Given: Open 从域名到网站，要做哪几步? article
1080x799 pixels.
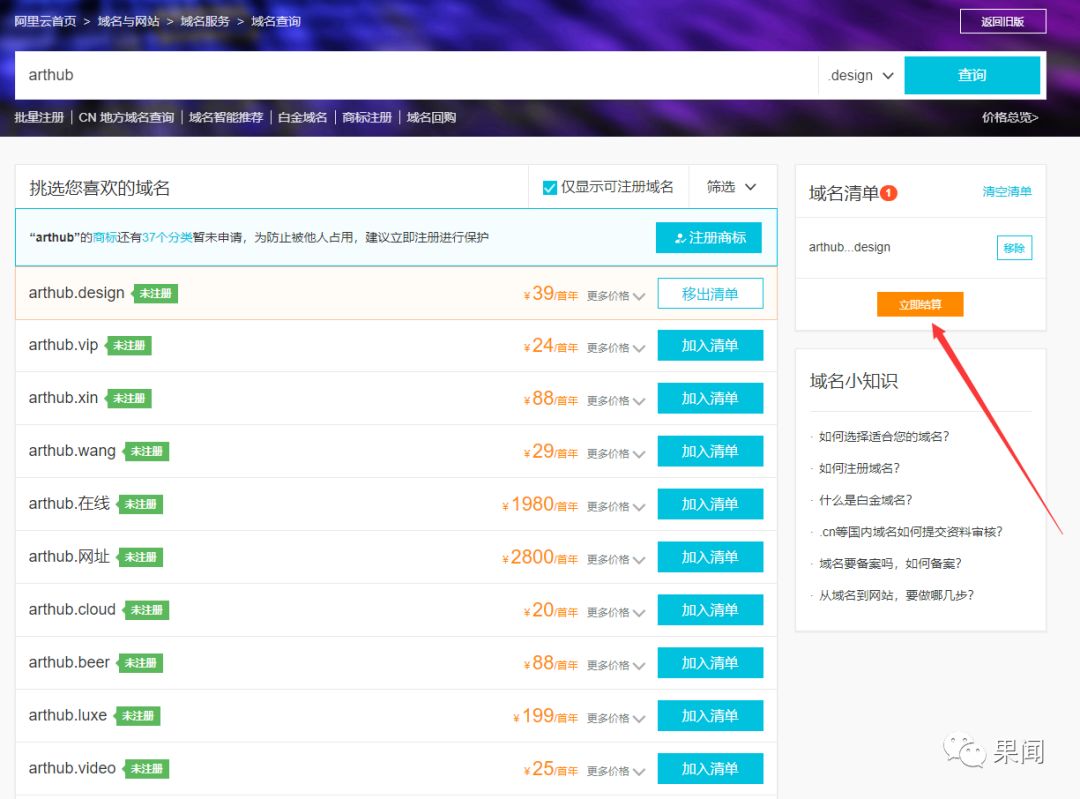Looking at the screenshot, I should pos(896,595).
